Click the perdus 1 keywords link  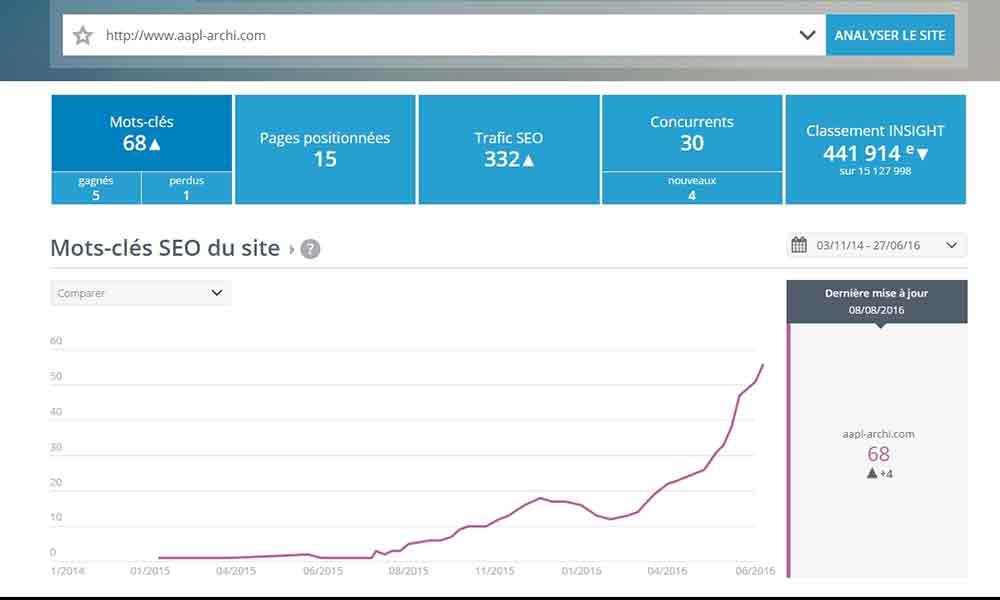pos(186,188)
